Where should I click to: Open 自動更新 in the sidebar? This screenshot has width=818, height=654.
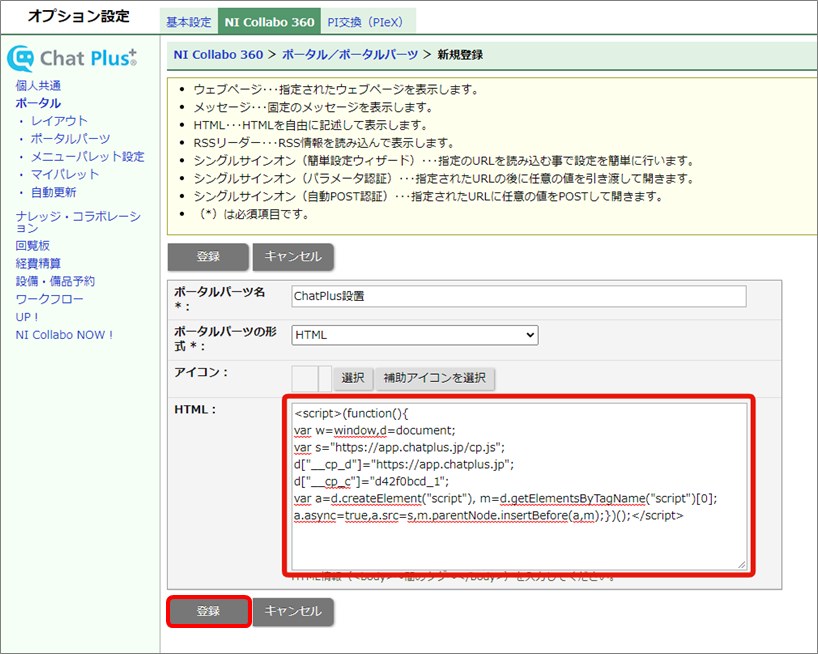pyautogui.click(x=53, y=192)
